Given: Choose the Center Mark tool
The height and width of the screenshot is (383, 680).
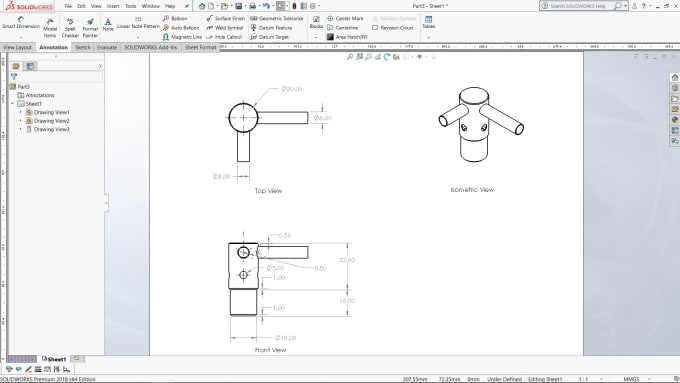Looking at the screenshot, I should point(345,18).
